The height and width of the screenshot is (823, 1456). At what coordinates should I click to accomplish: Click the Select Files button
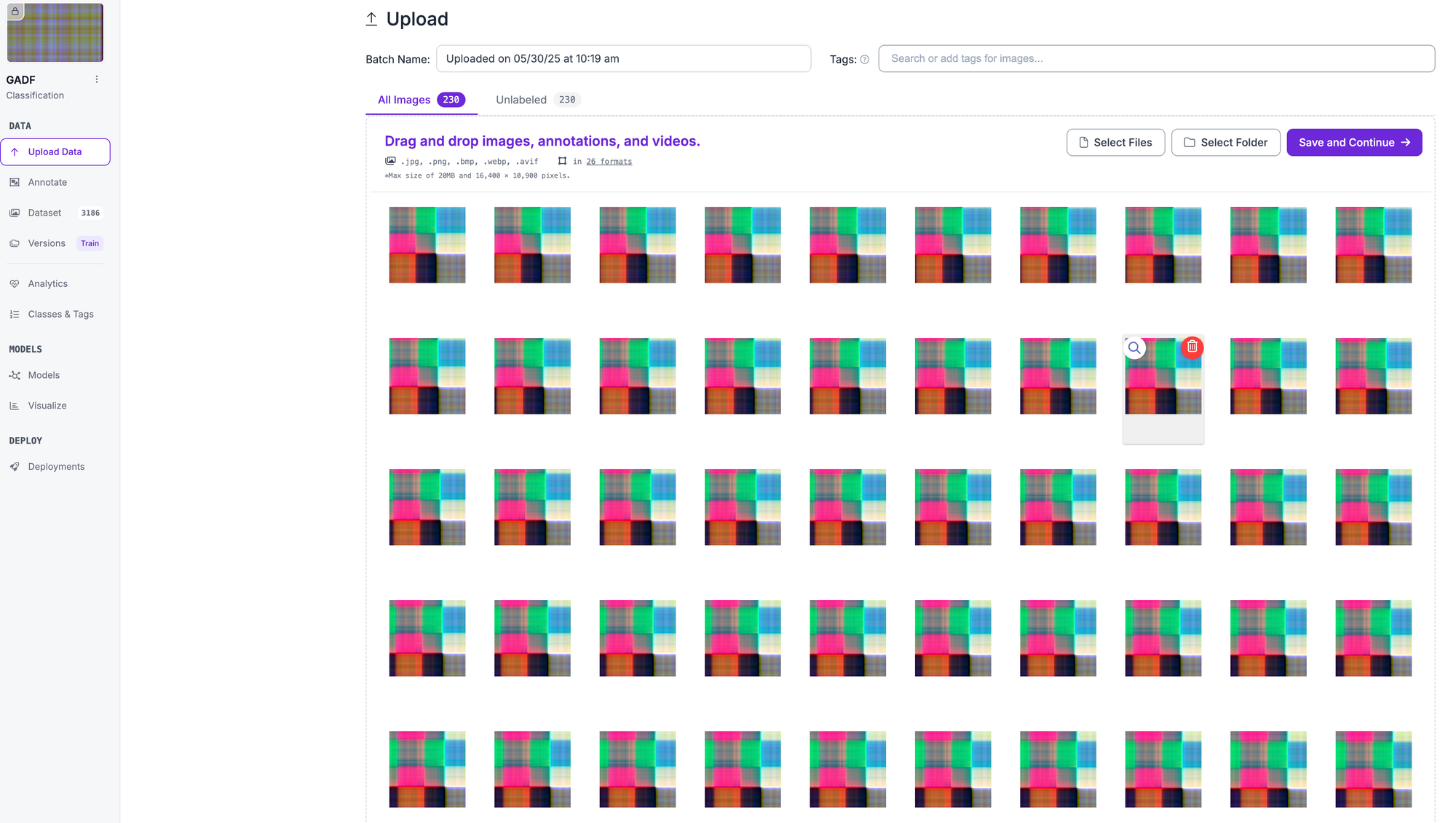[x=1115, y=143]
